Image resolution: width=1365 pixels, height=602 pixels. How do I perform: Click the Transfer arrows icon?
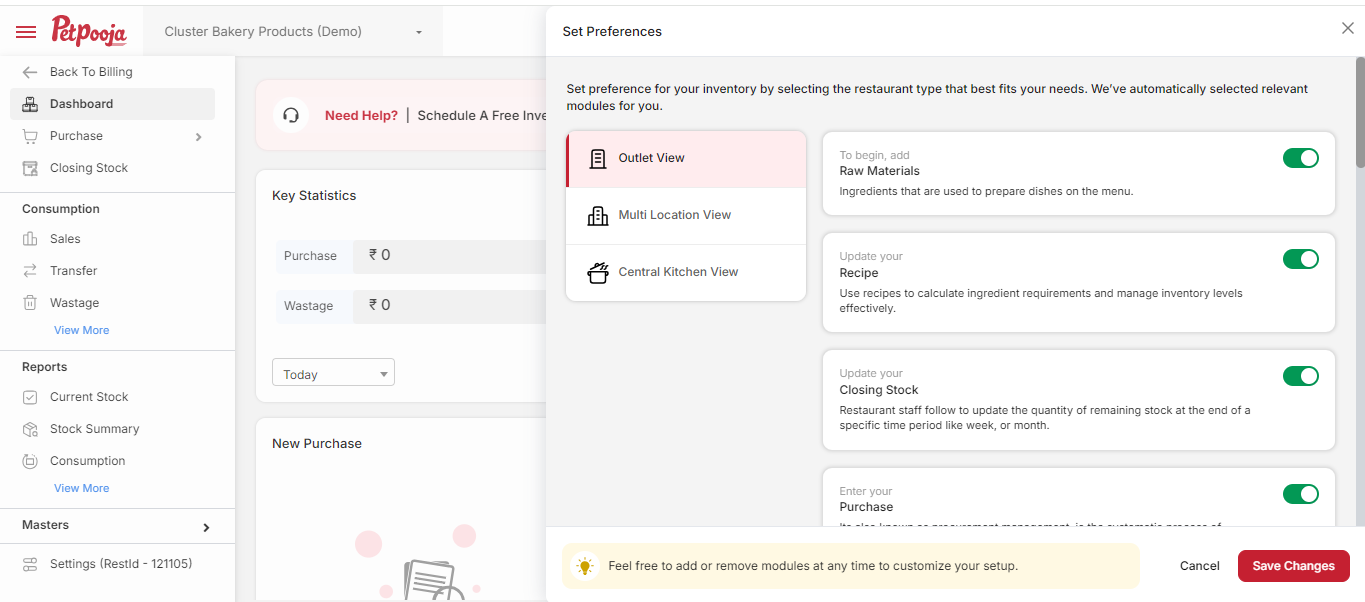[x=30, y=271]
